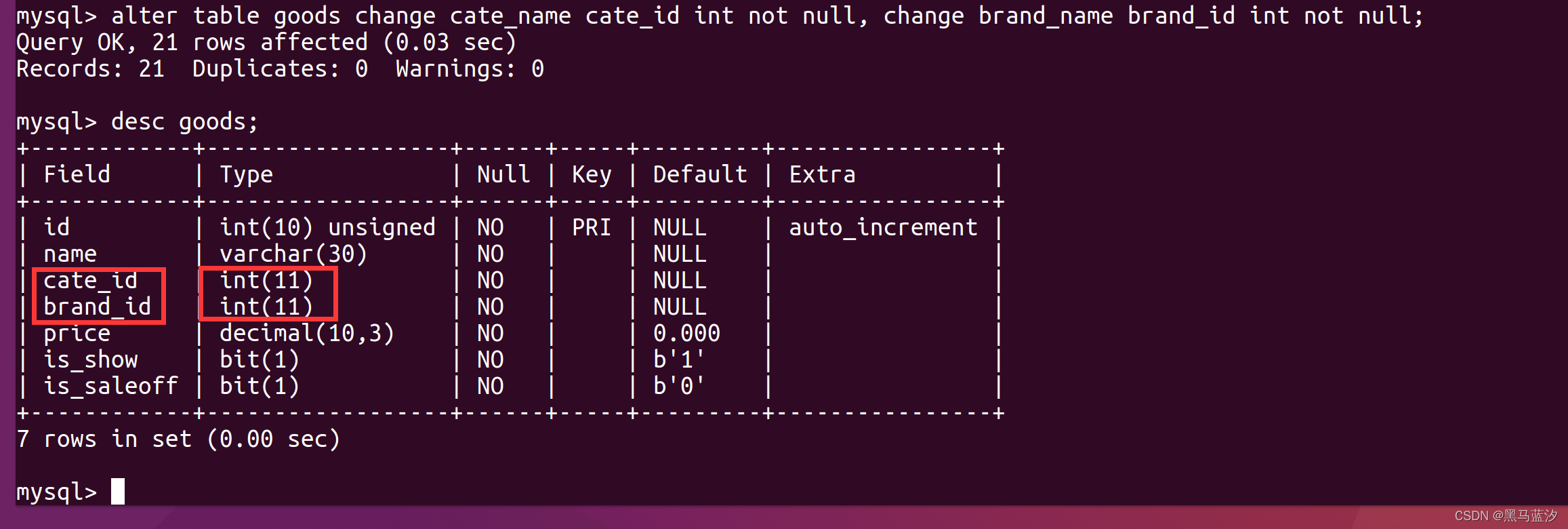Click the Null column header
The image size is (1568, 529).
pos(503,174)
